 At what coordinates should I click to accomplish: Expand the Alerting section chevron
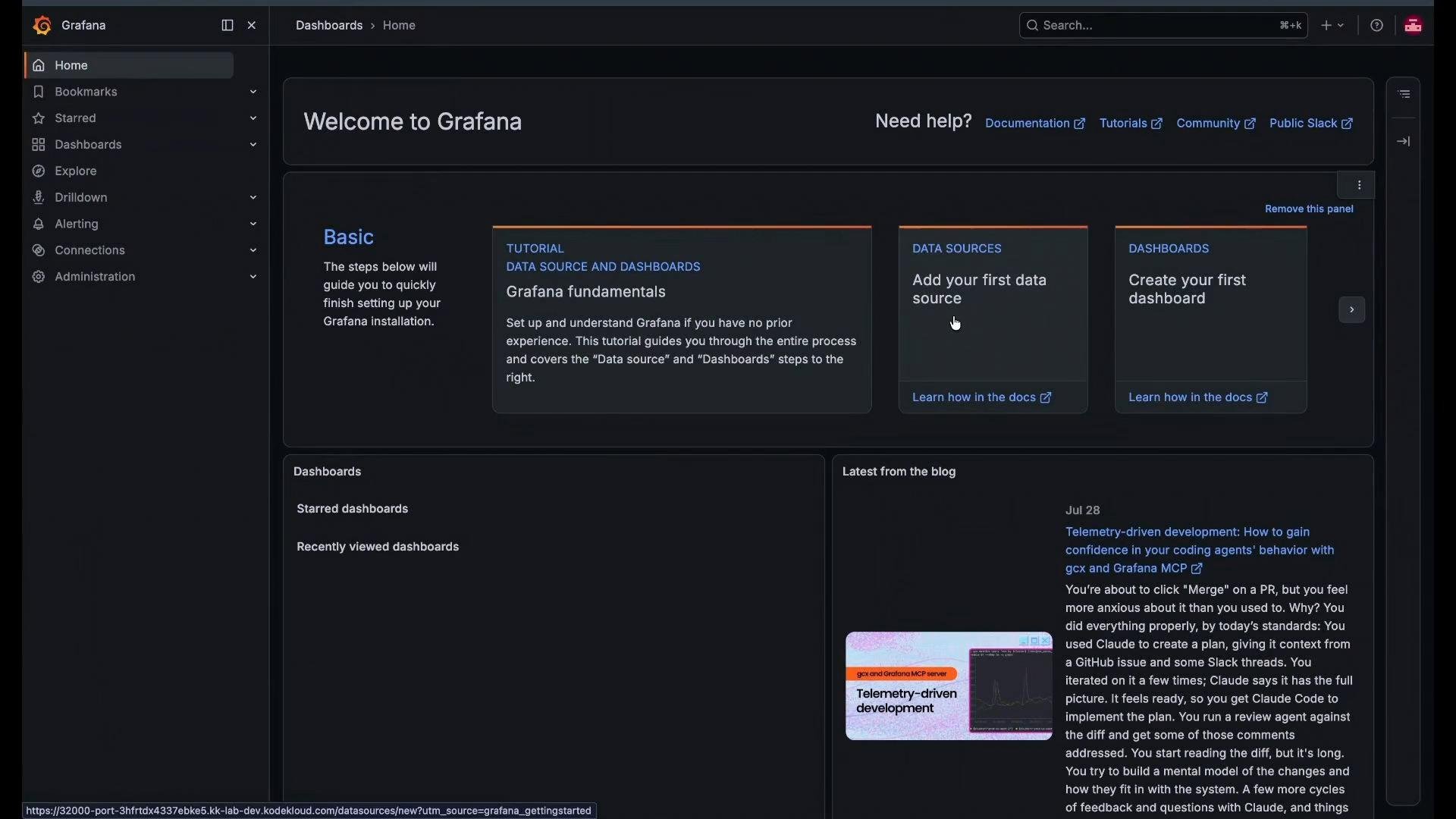click(254, 225)
